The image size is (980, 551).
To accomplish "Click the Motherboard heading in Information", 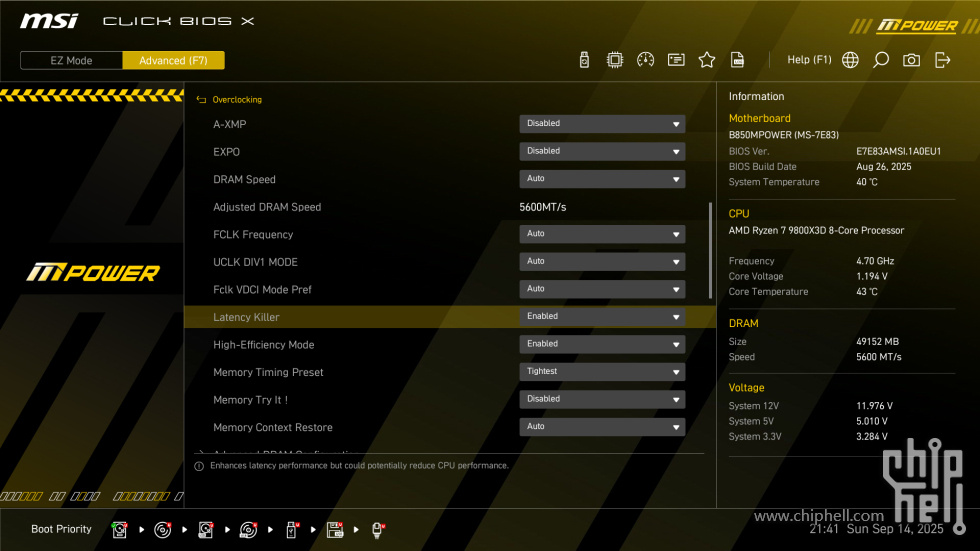I will click(x=759, y=118).
